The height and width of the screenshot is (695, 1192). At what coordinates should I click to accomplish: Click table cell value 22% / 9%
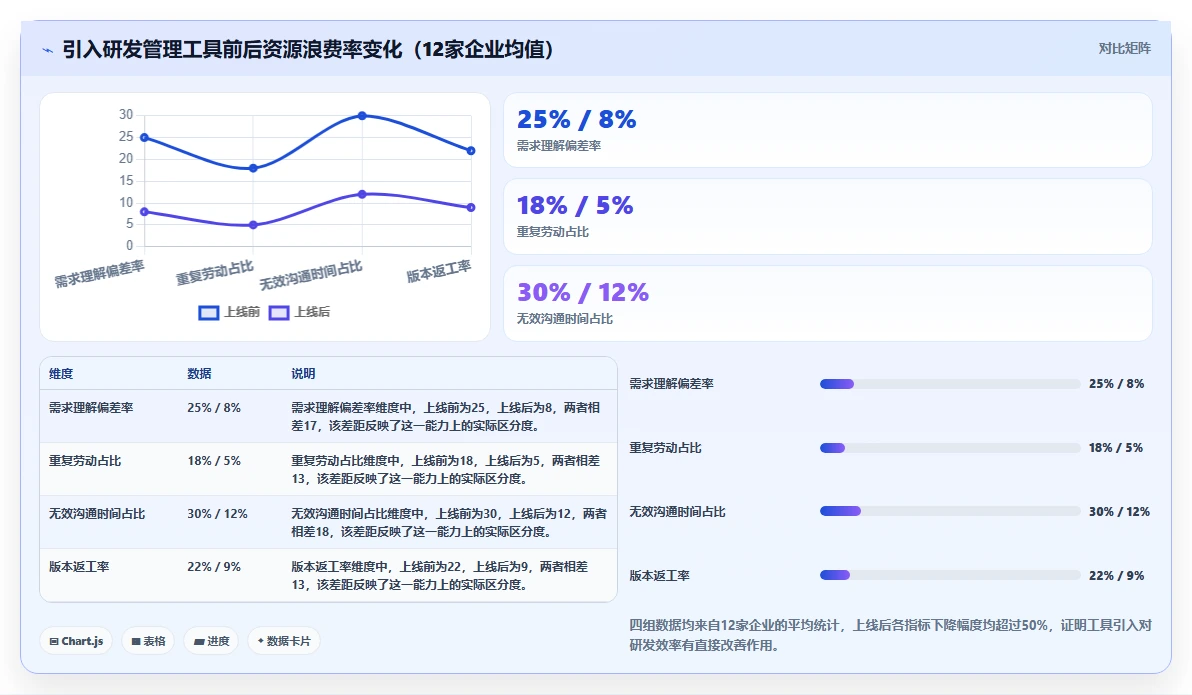(x=214, y=567)
